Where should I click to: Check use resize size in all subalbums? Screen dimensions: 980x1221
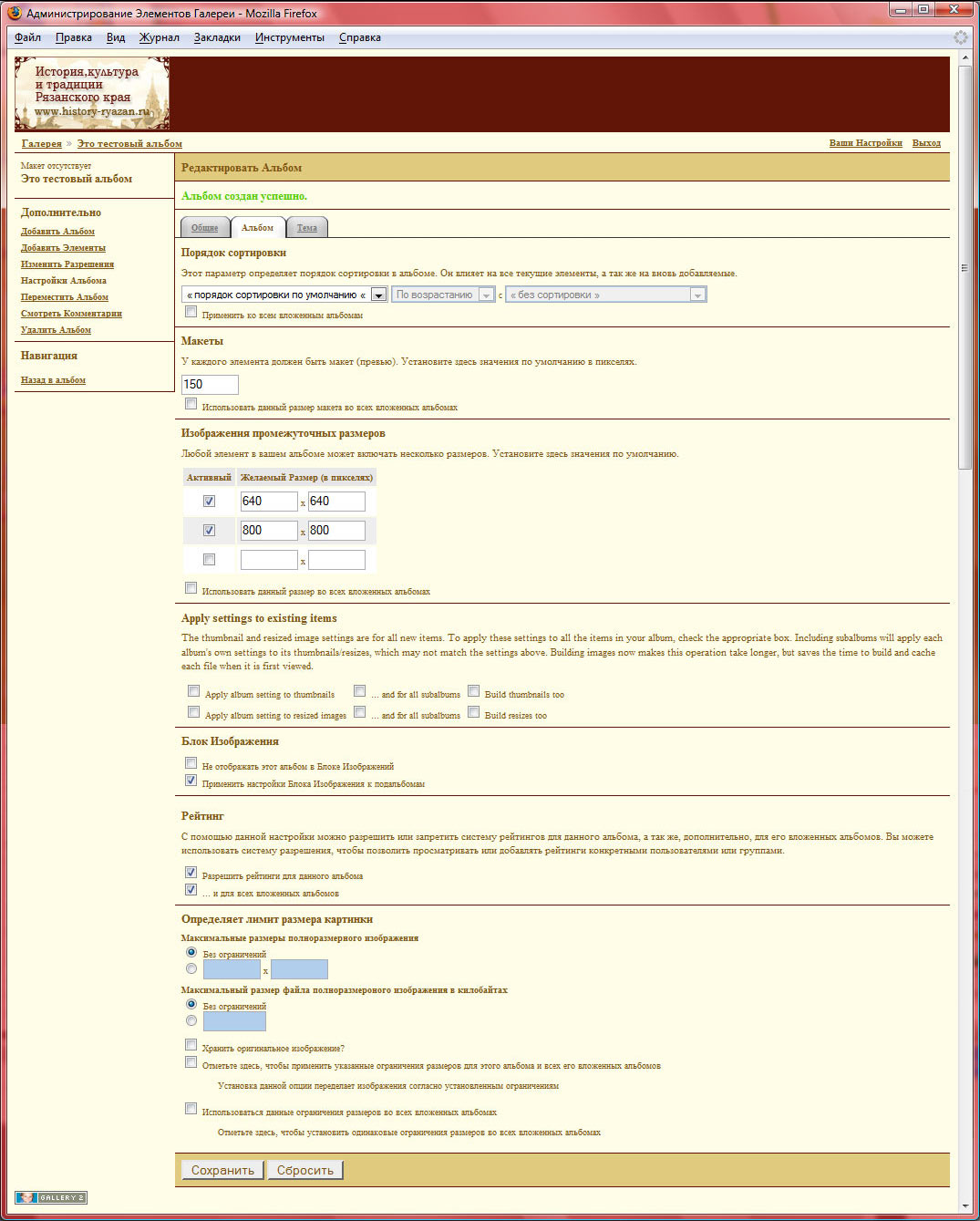click(191, 588)
